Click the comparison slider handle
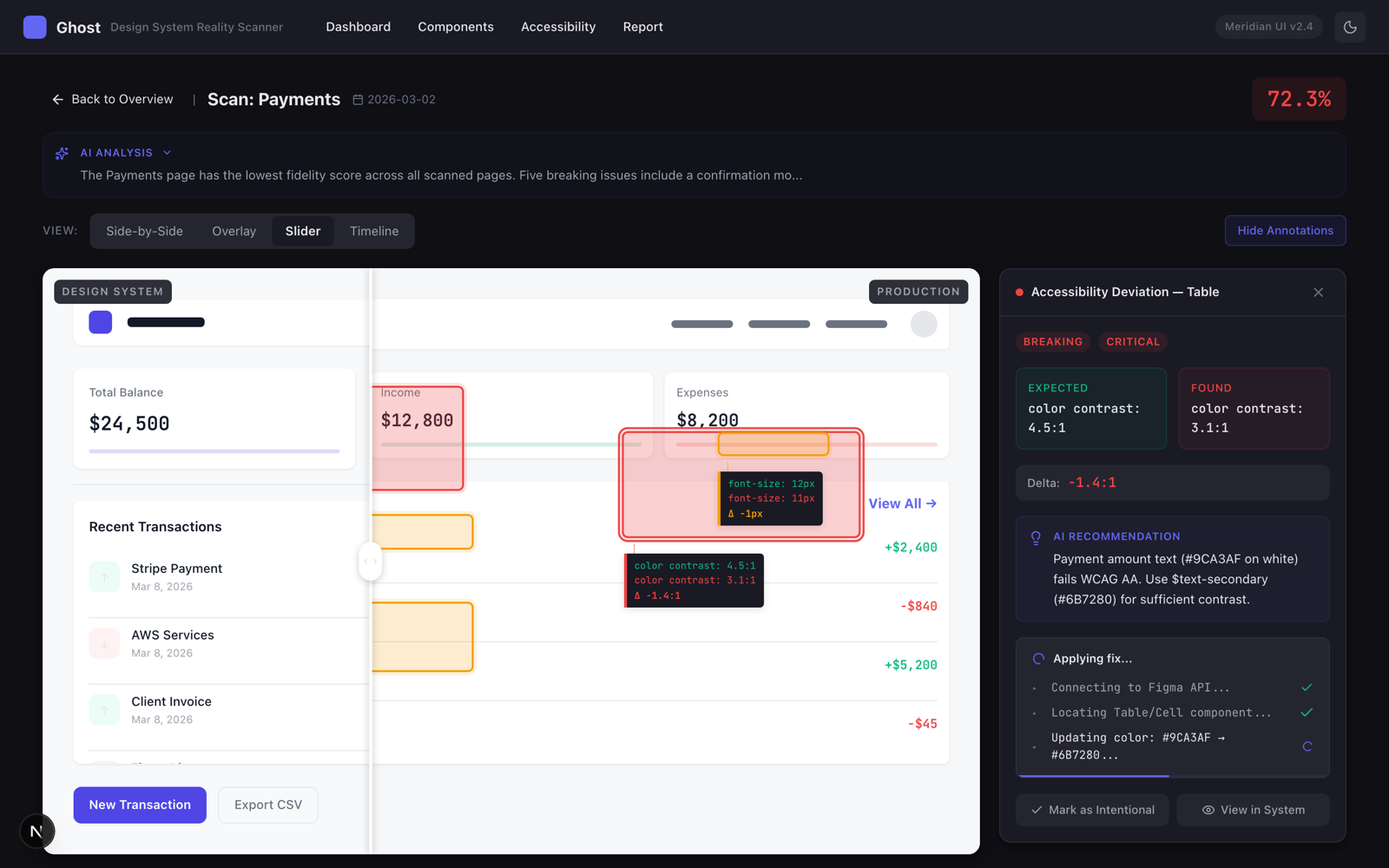This screenshot has width=1389, height=868. [x=371, y=562]
